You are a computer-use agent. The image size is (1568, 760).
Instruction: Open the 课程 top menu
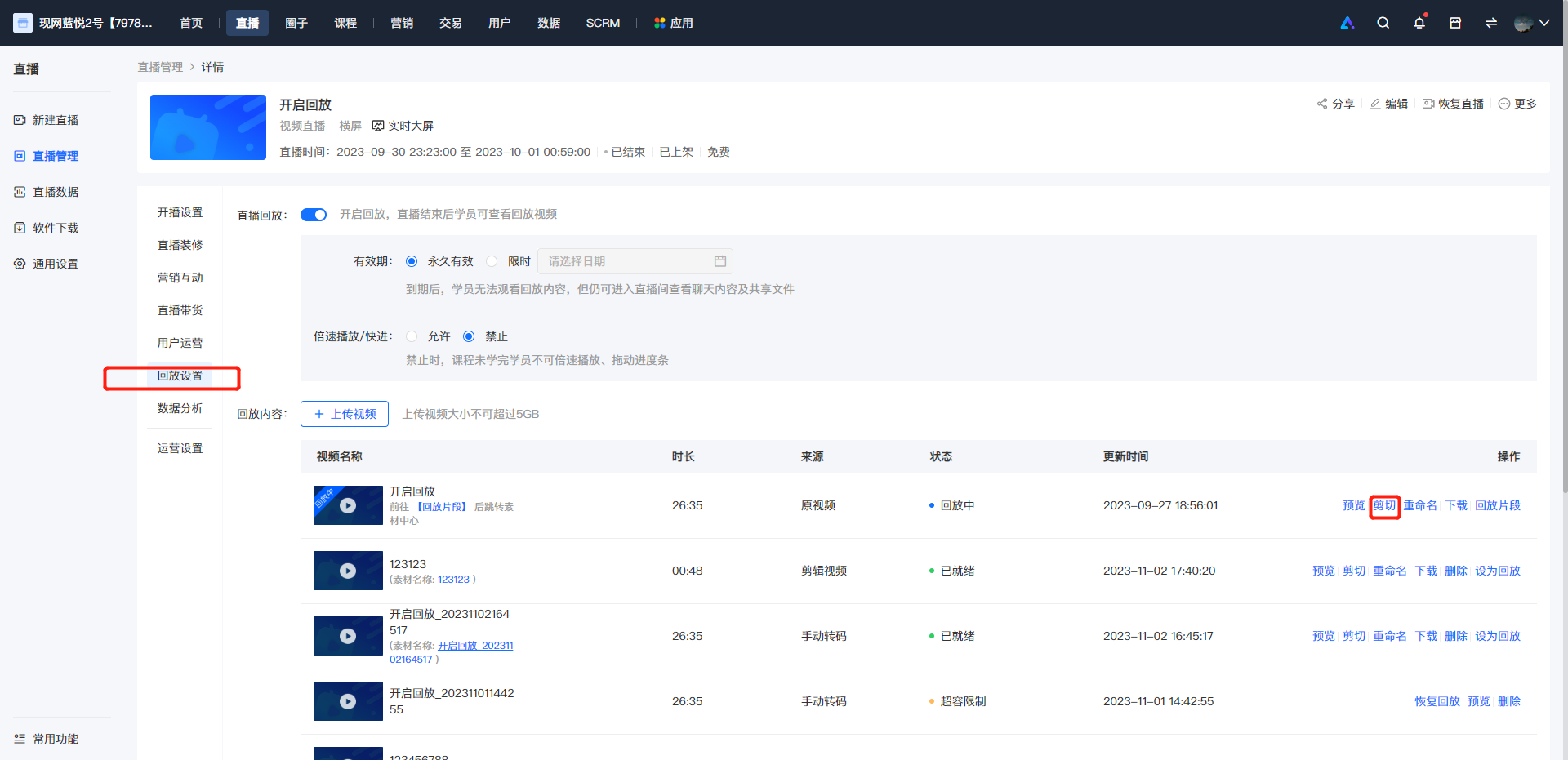click(x=345, y=23)
